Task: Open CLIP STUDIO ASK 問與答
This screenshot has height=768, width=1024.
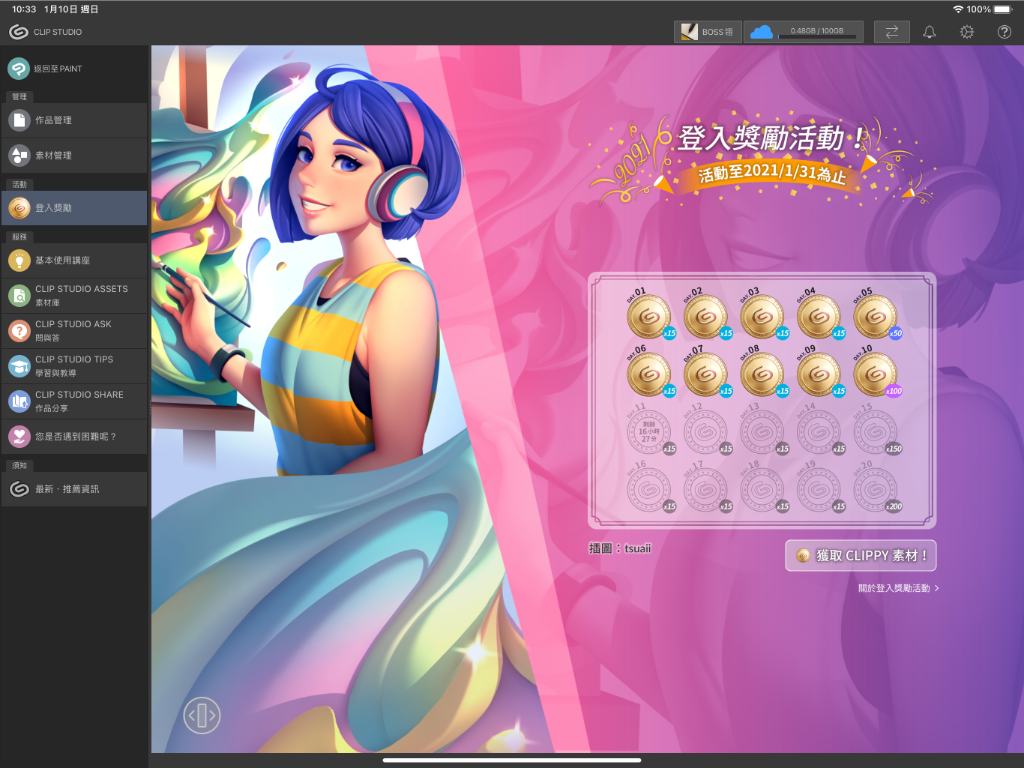Action: [74, 330]
